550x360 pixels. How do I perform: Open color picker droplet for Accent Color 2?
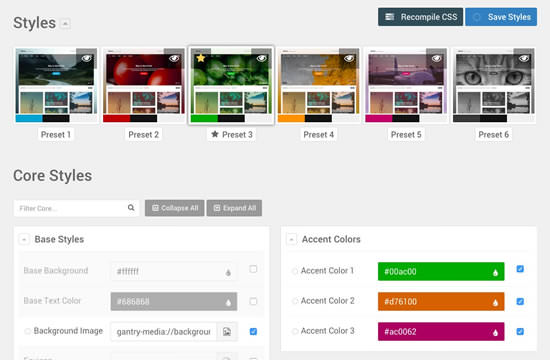pos(495,302)
